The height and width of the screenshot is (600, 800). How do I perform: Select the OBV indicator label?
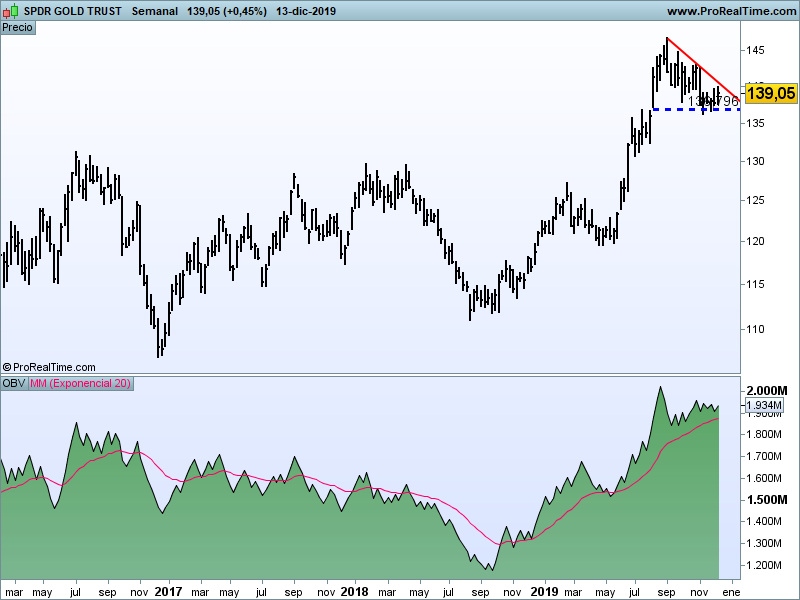[x=14, y=384]
